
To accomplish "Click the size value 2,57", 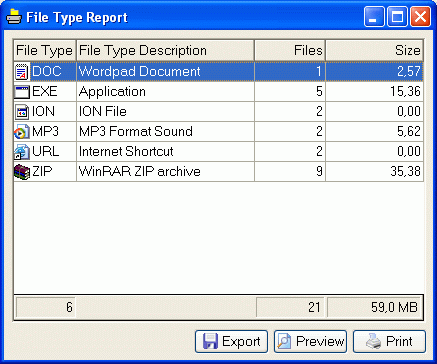I will click(409, 71).
